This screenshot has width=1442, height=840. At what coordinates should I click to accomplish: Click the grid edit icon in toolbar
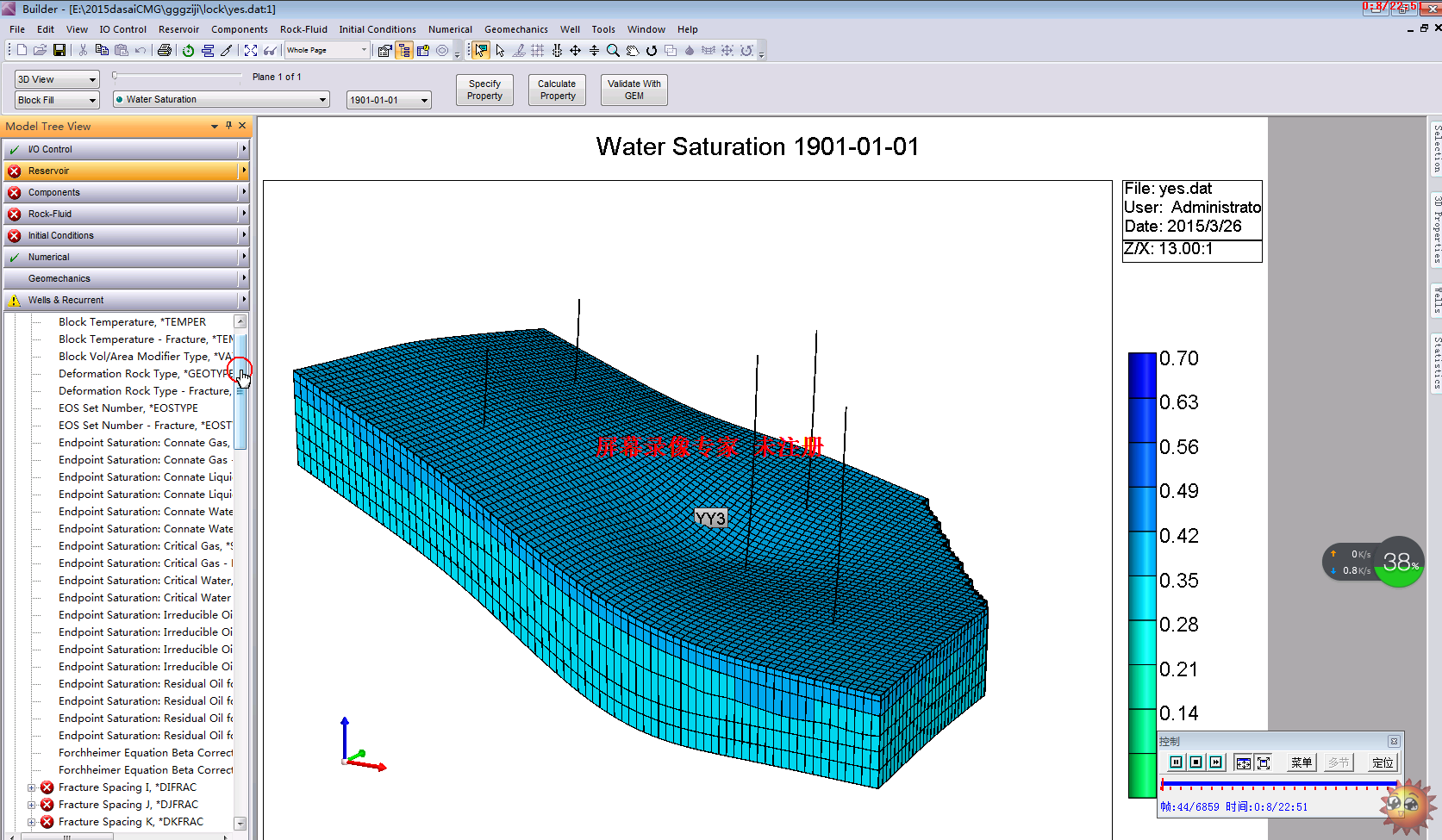[537, 50]
